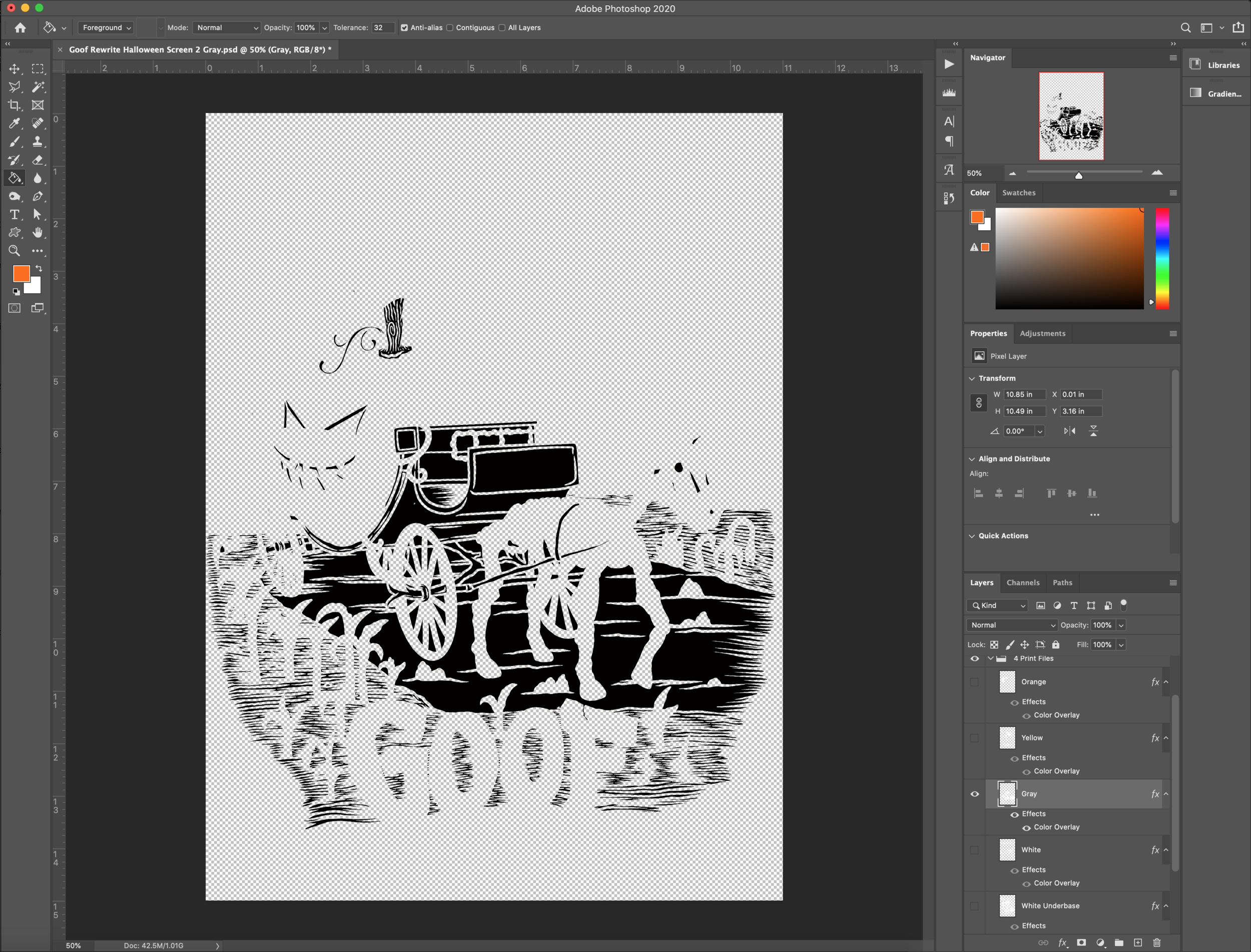Open the Foreground fill source dropdown
Screen dimensions: 1251x952
tap(106, 28)
